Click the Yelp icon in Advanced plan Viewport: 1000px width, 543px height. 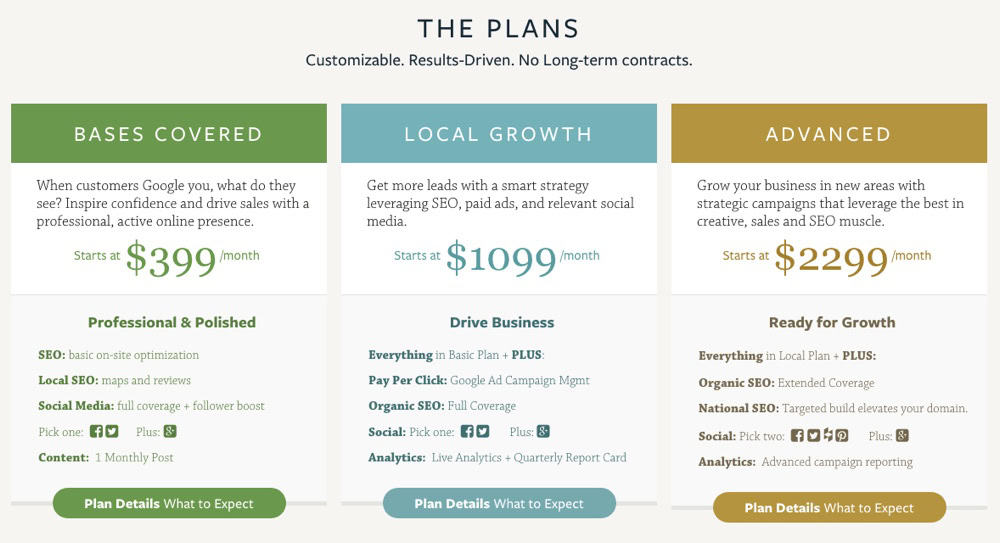[828, 435]
